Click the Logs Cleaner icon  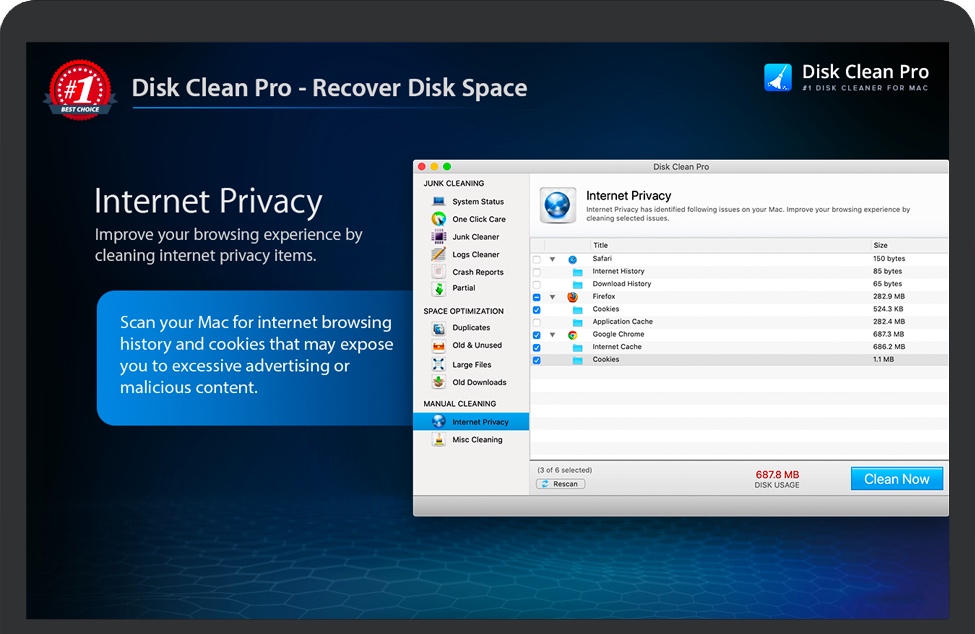(x=438, y=255)
